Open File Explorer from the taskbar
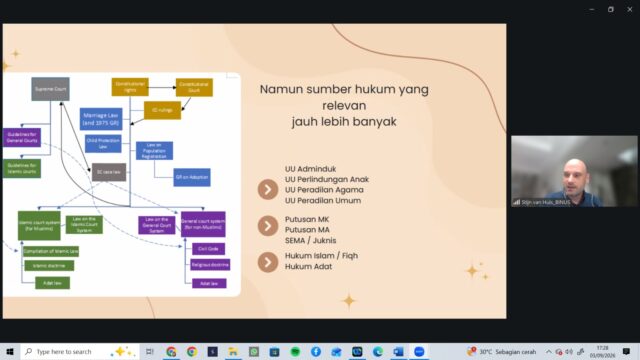This screenshot has height=360, width=640. [x=233, y=351]
